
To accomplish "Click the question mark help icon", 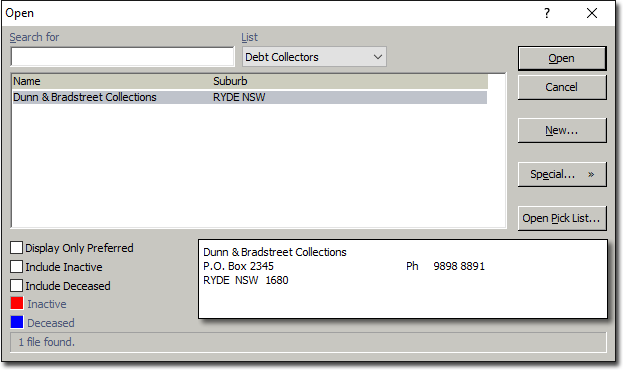I will [x=547, y=14].
